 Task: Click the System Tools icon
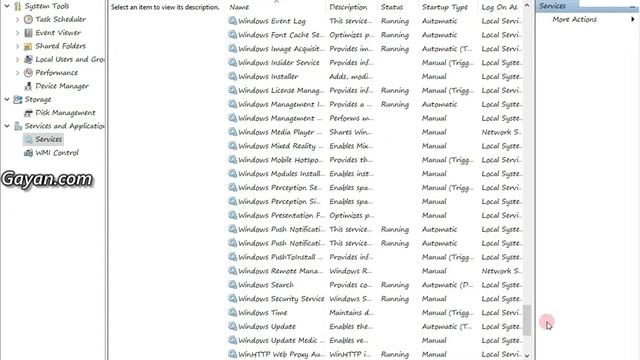[x=18, y=6]
